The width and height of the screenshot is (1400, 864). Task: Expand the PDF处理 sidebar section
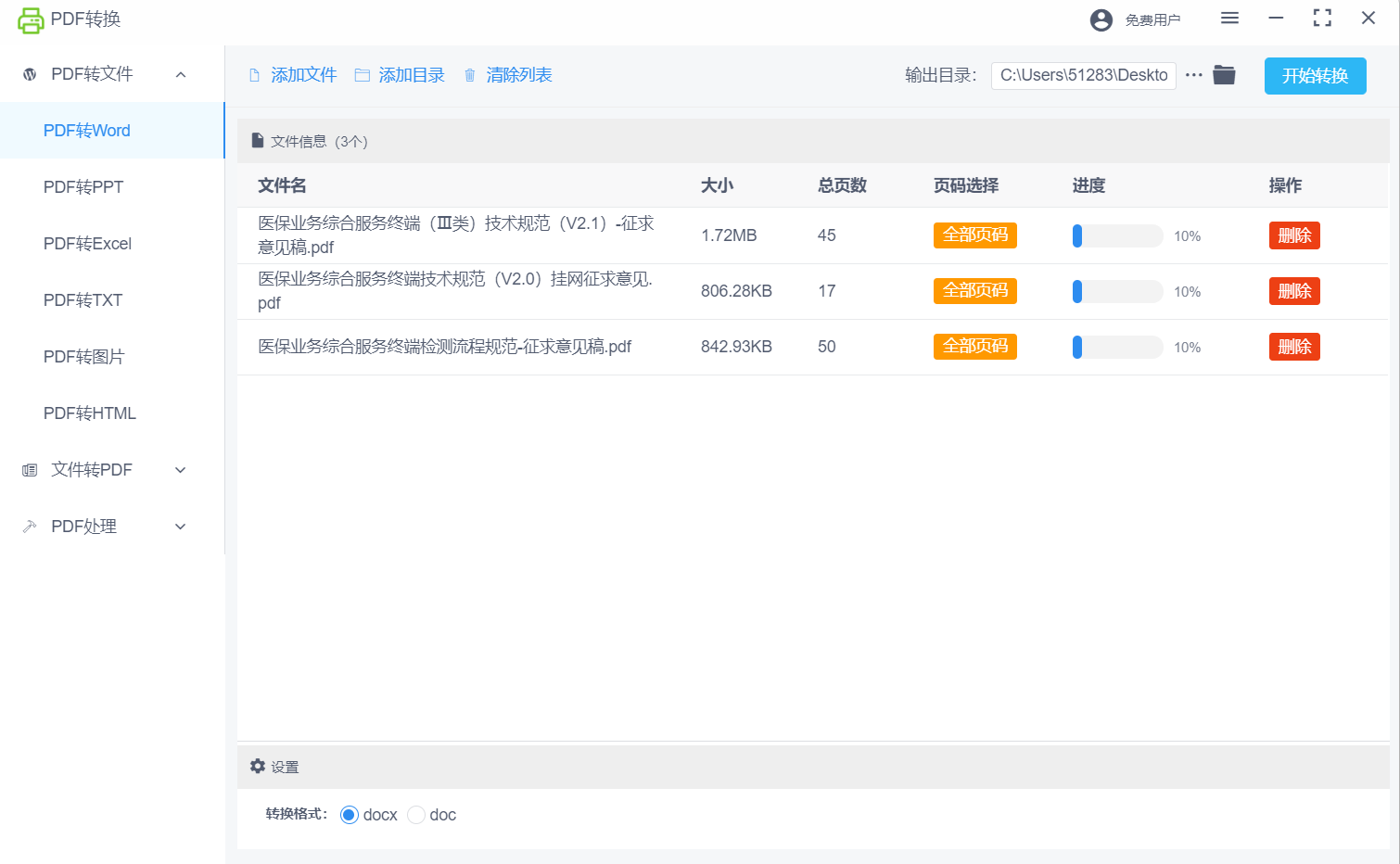(x=181, y=527)
